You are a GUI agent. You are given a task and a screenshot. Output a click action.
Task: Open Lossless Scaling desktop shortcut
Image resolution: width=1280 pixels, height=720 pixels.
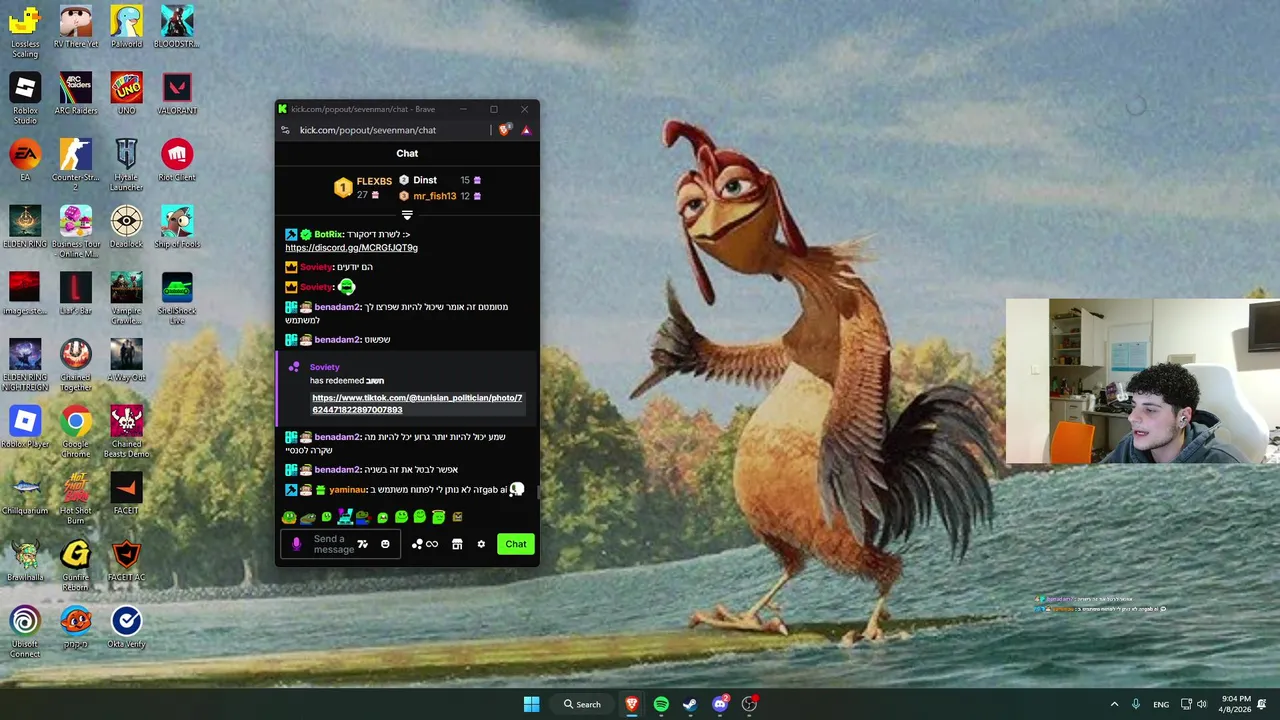[25, 32]
